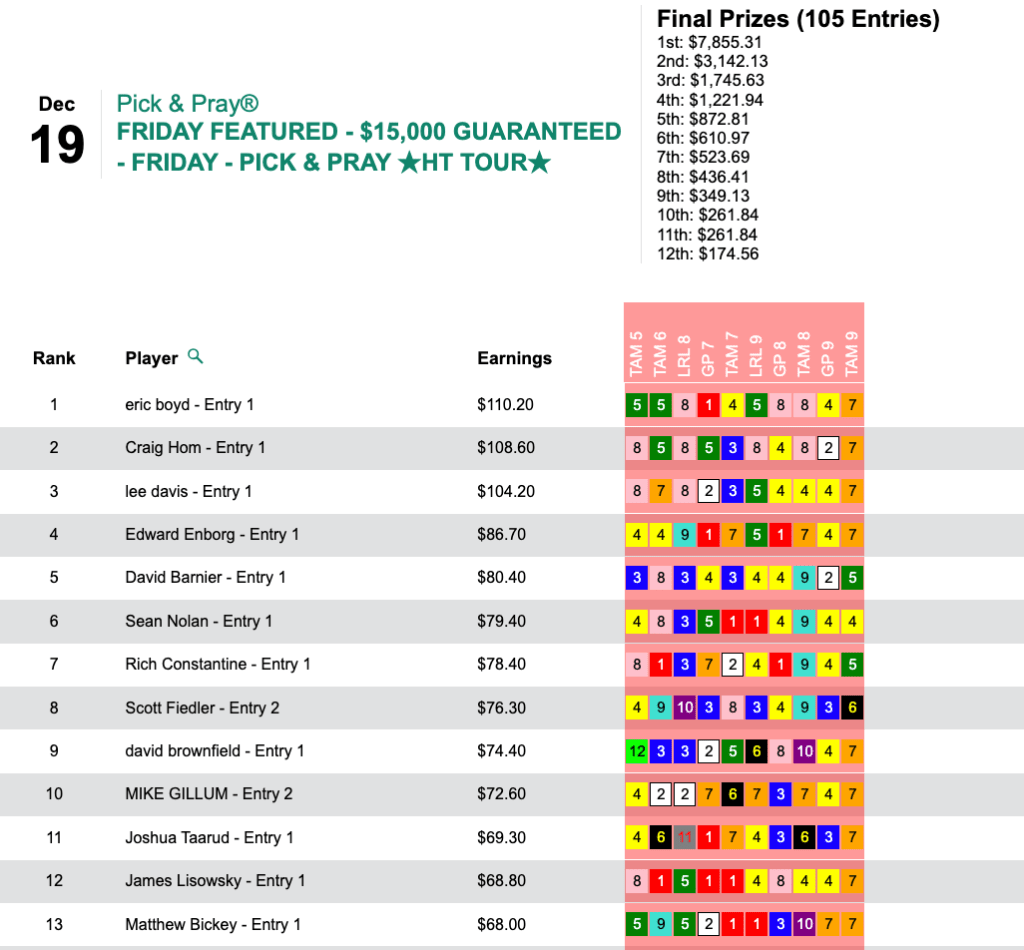Click the Earnings column header
The image size is (1024, 950).
[x=514, y=358]
